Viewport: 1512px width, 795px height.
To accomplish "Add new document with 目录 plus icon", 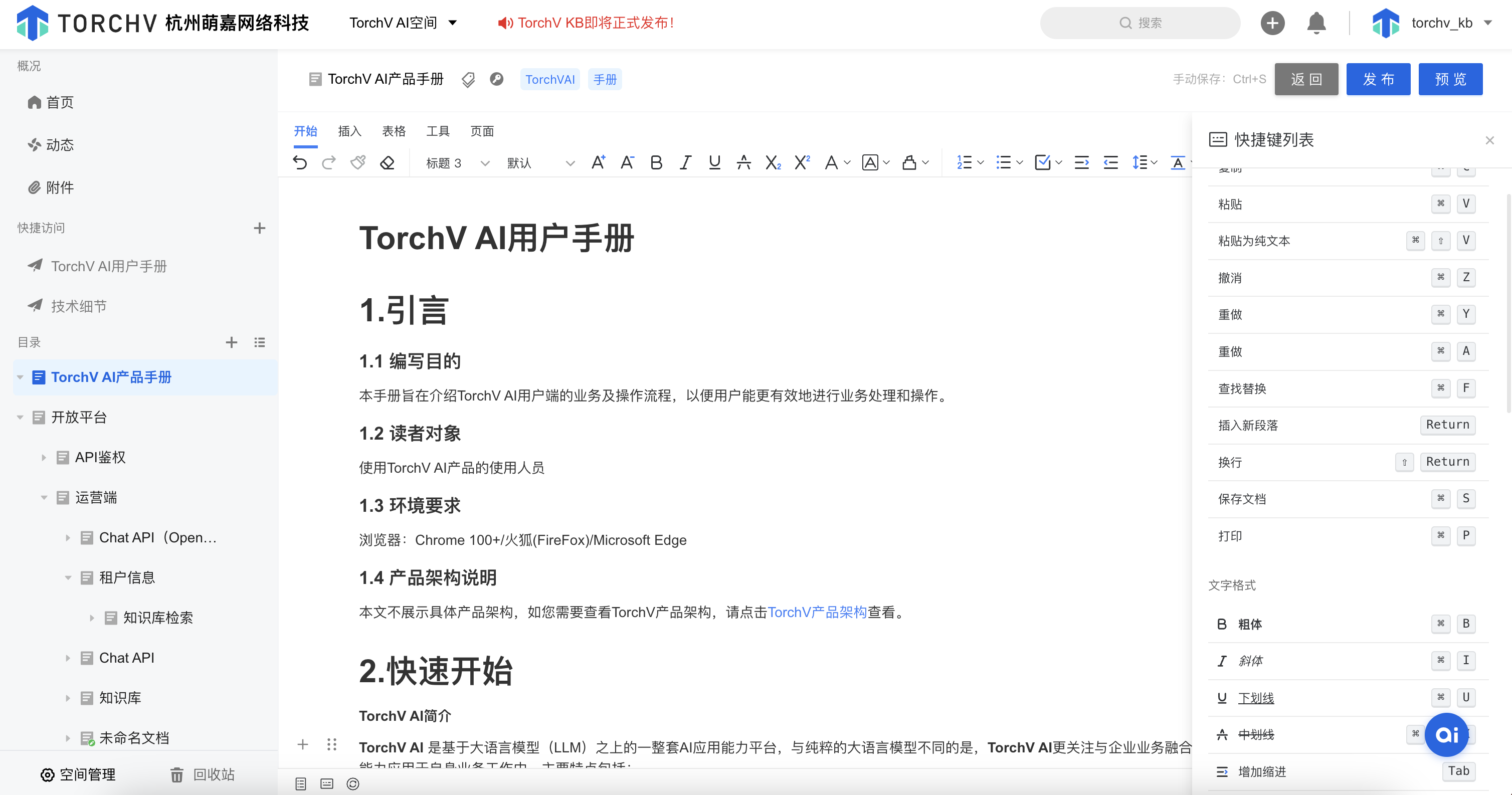I will [231, 342].
